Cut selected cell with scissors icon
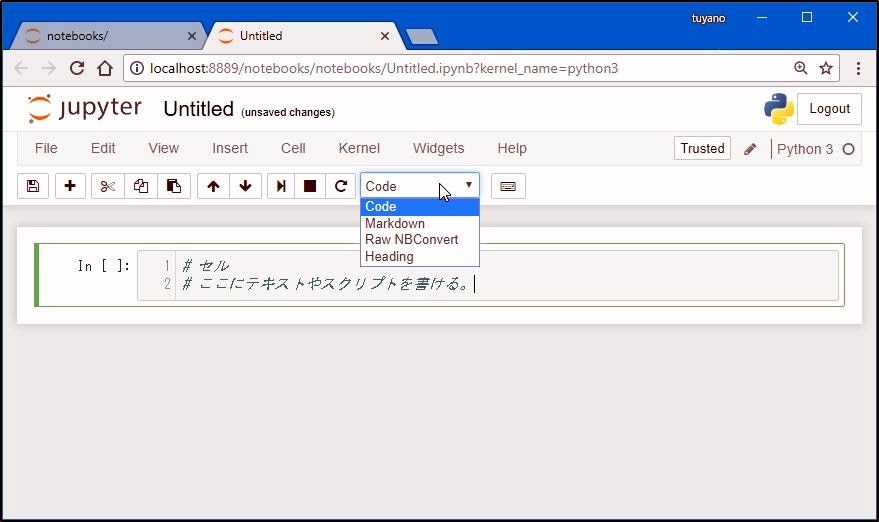 coord(108,186)
